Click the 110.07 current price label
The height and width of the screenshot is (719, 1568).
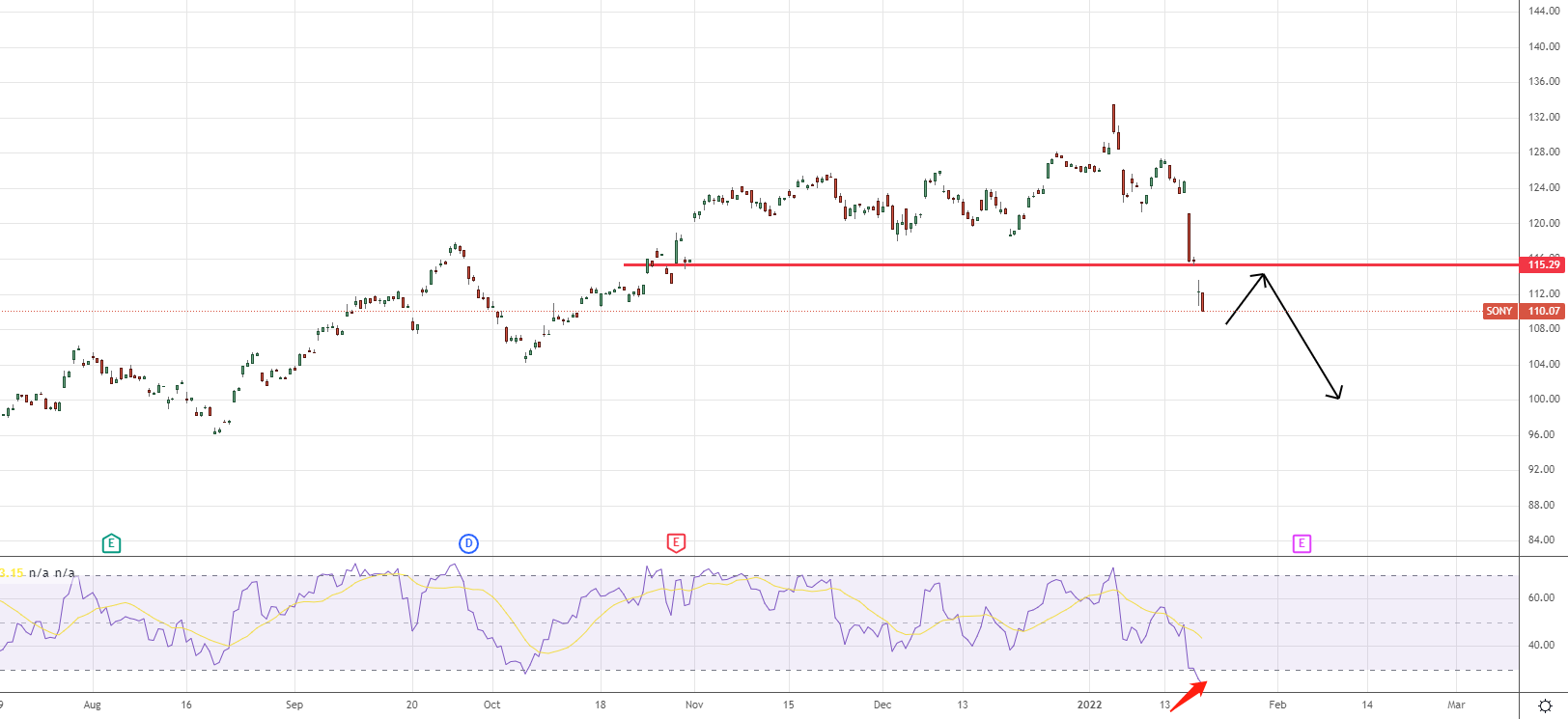[1543, 311]
